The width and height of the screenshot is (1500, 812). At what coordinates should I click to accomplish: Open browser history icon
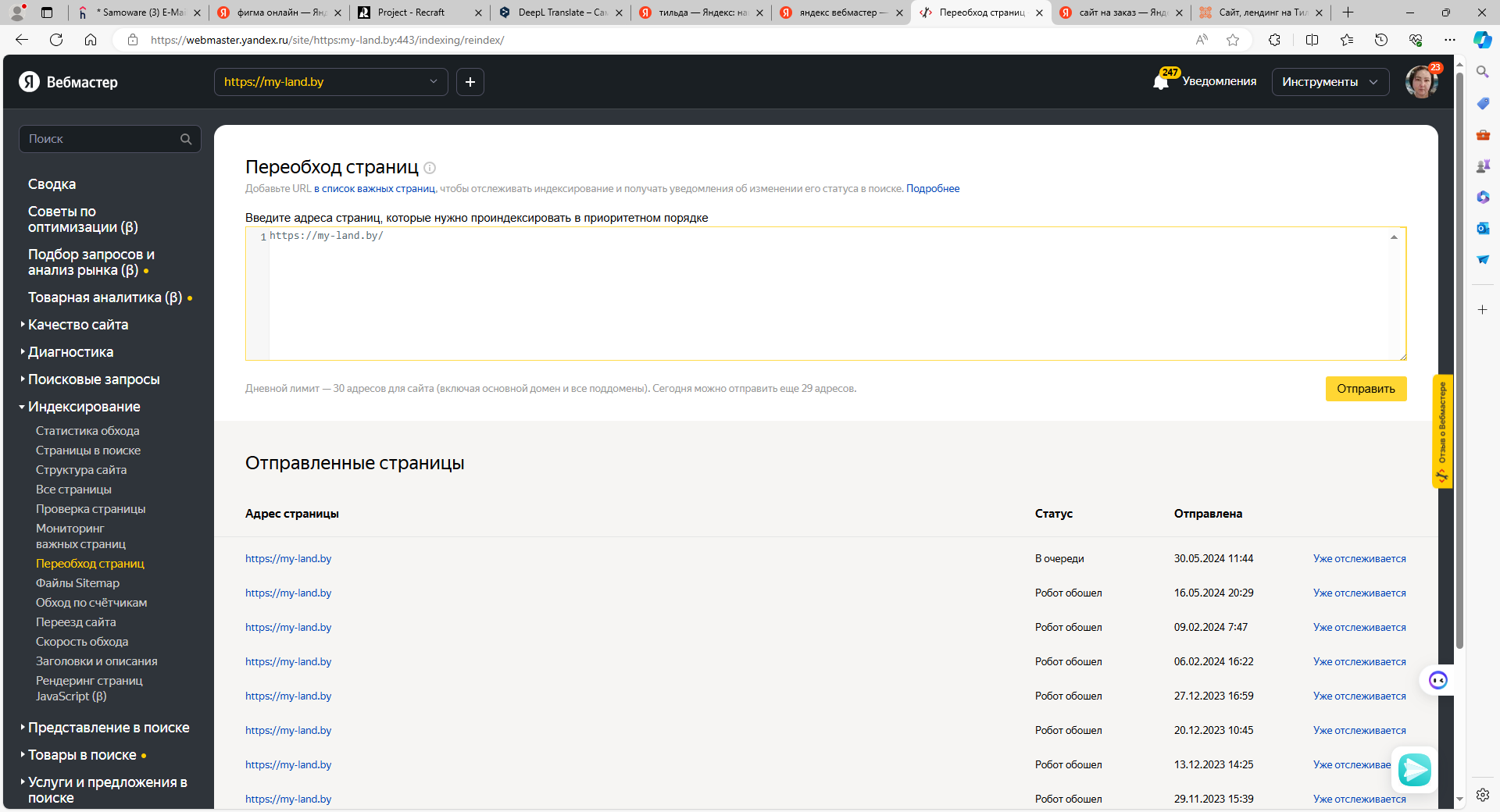pyautogui.click(x=1381, y=40)
